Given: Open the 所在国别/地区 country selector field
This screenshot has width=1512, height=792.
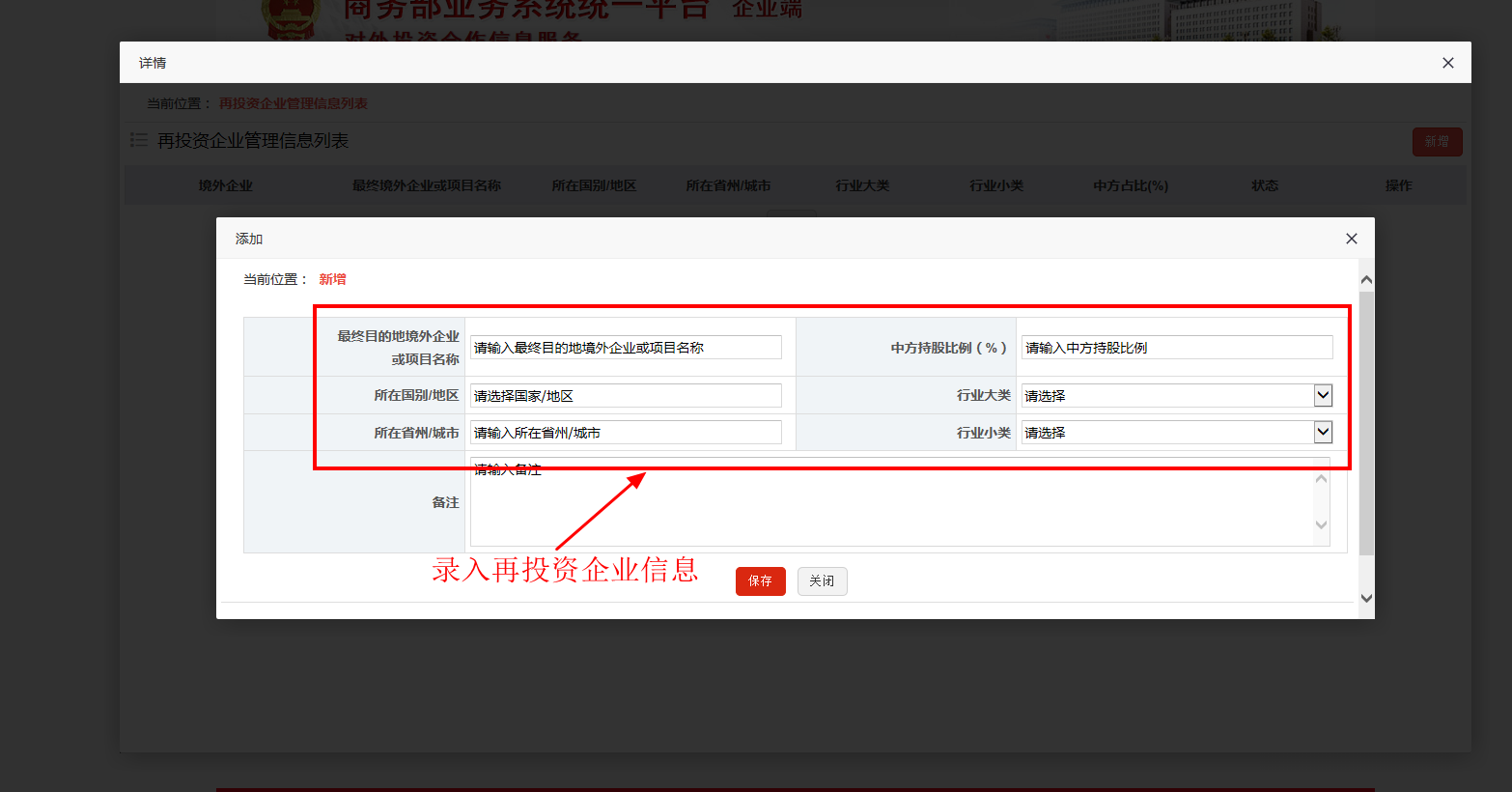Looking at the screenshot, I should coord(626,396).
